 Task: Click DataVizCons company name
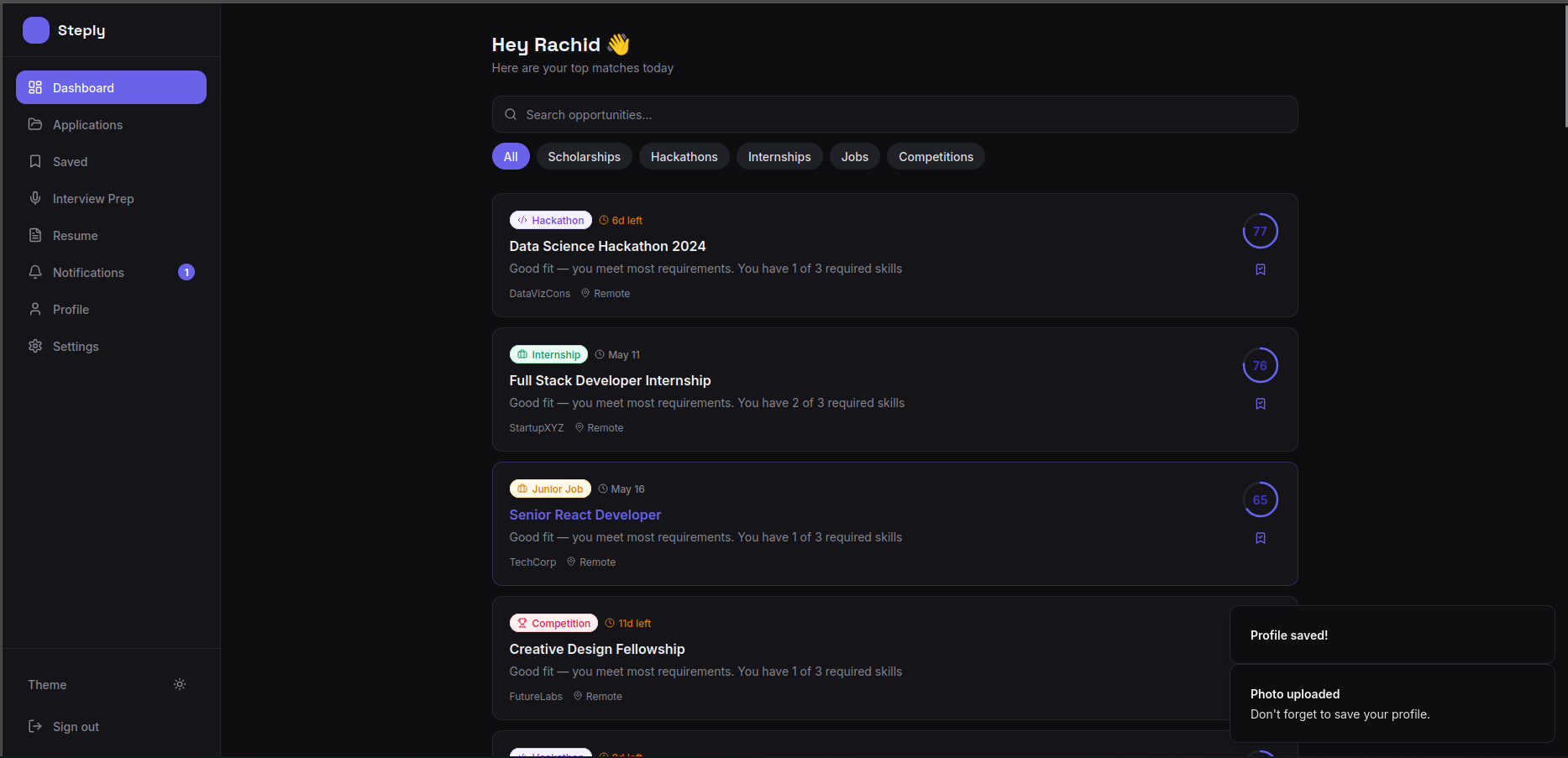[x=539, y=293]
